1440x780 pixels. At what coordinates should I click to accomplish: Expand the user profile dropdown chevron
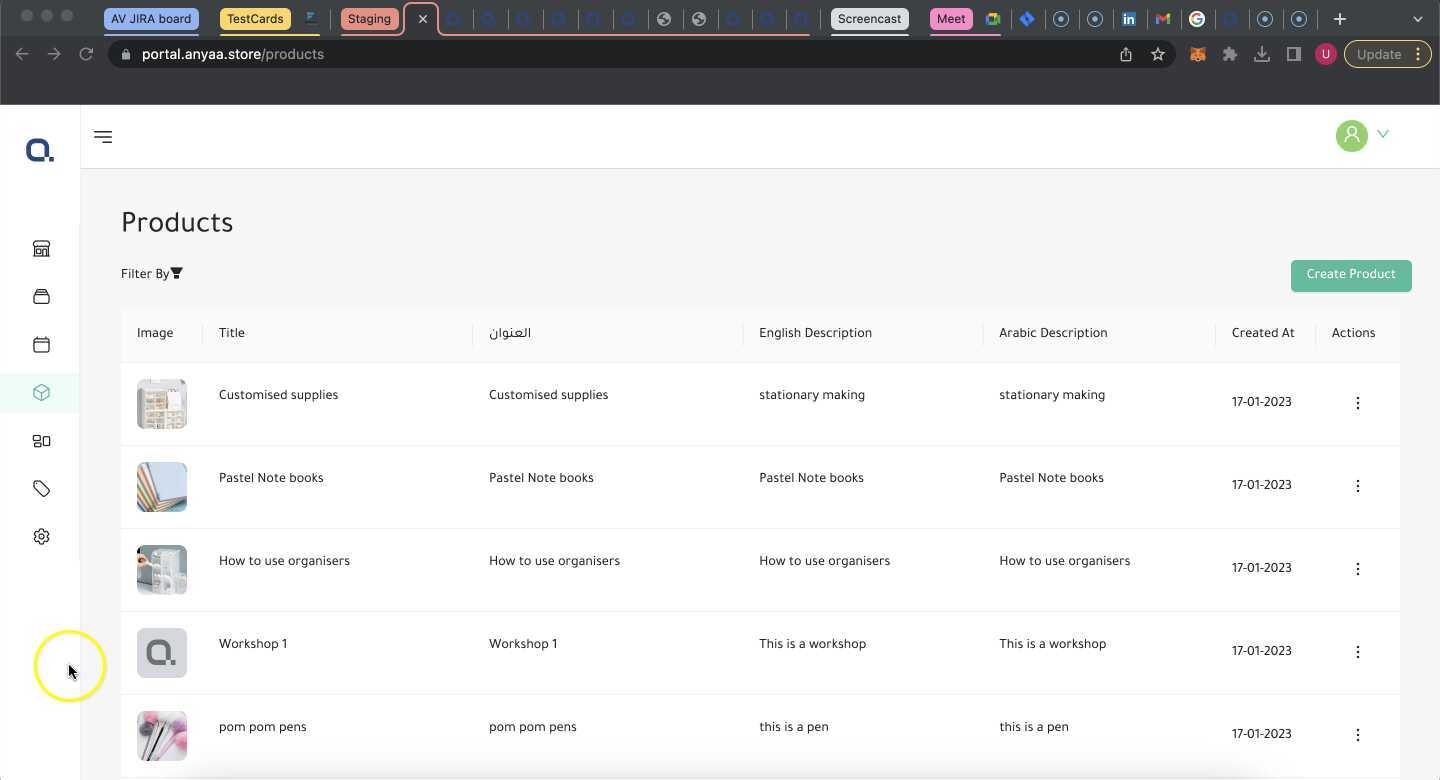point(1383,134)
